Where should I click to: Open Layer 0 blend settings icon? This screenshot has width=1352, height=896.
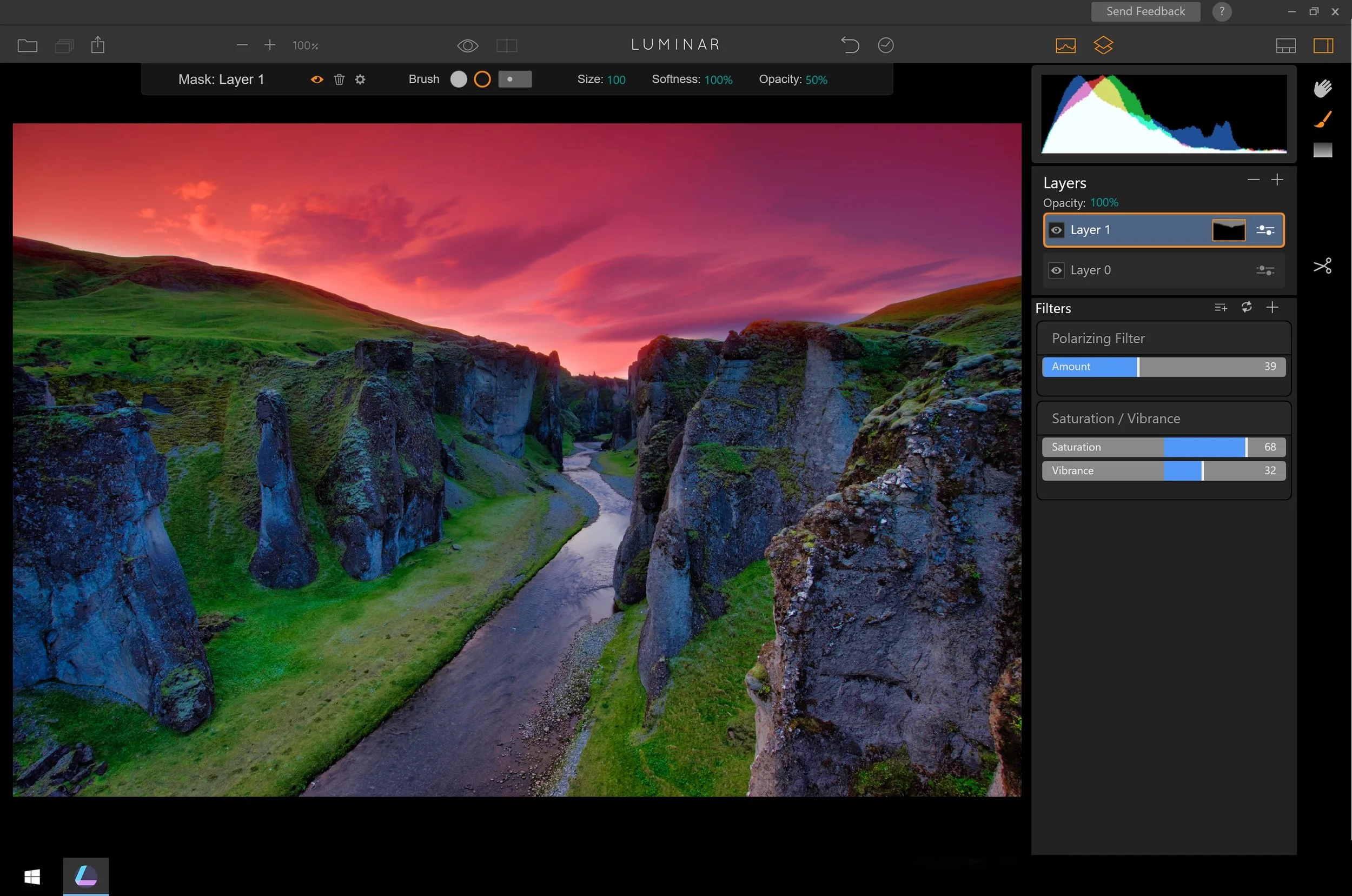point(1264,270)
